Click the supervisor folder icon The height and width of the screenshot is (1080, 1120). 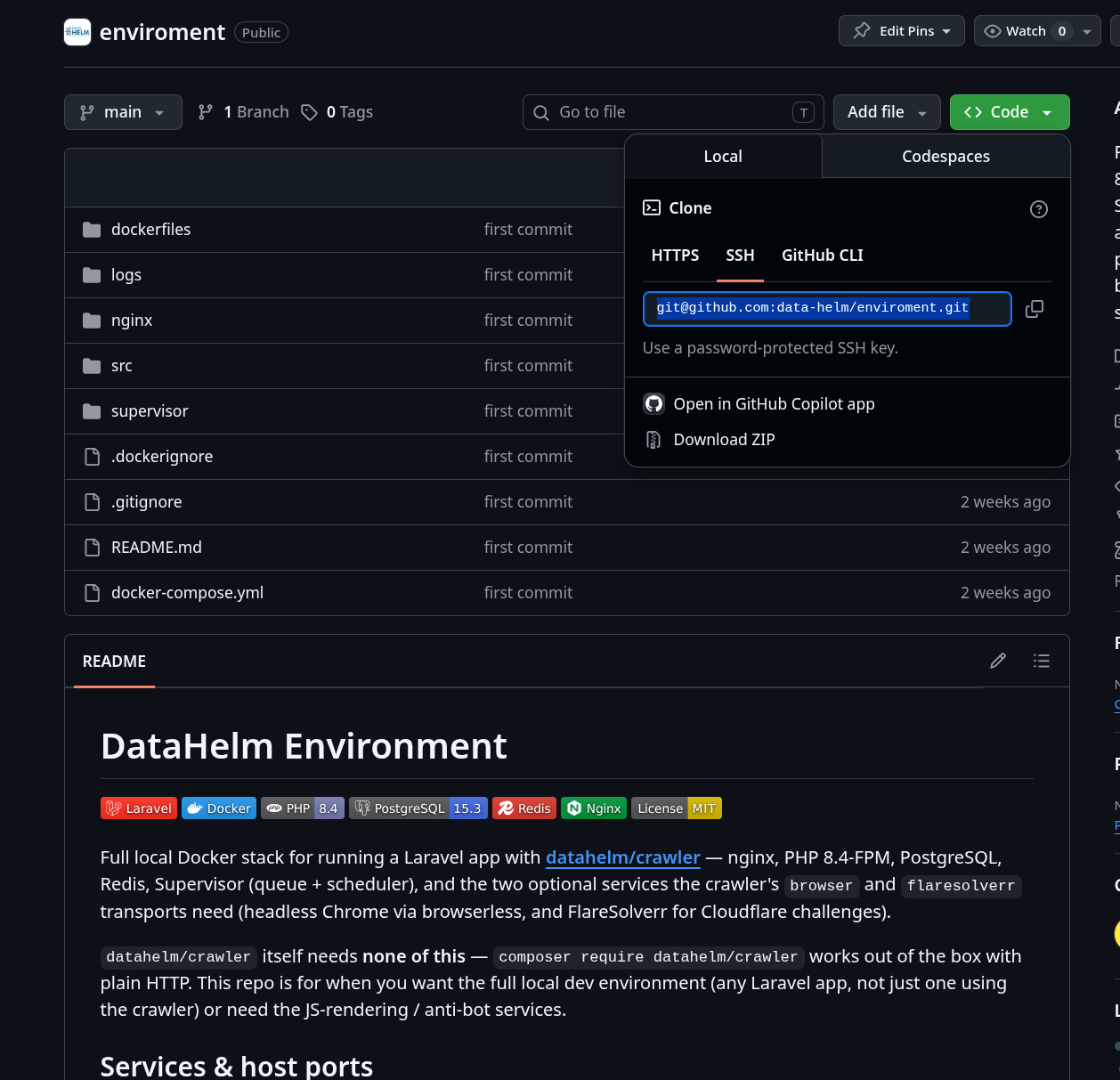click(92, 411)
